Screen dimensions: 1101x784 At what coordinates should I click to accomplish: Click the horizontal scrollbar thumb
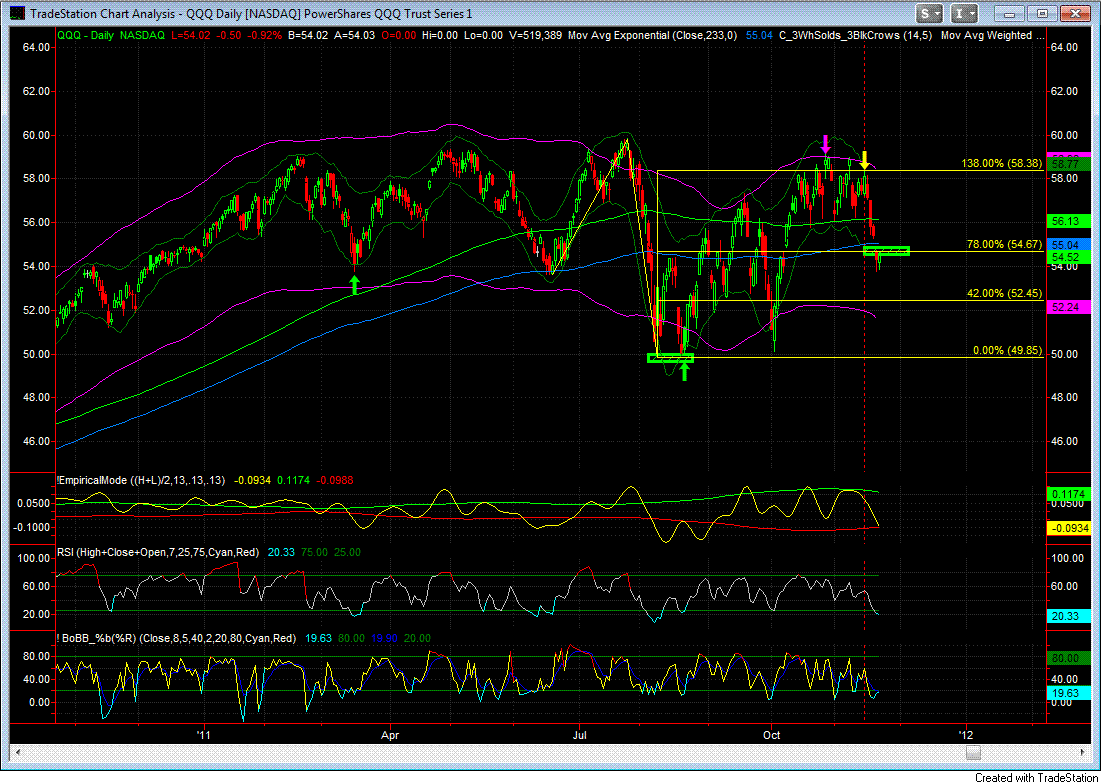click(973, 752)
